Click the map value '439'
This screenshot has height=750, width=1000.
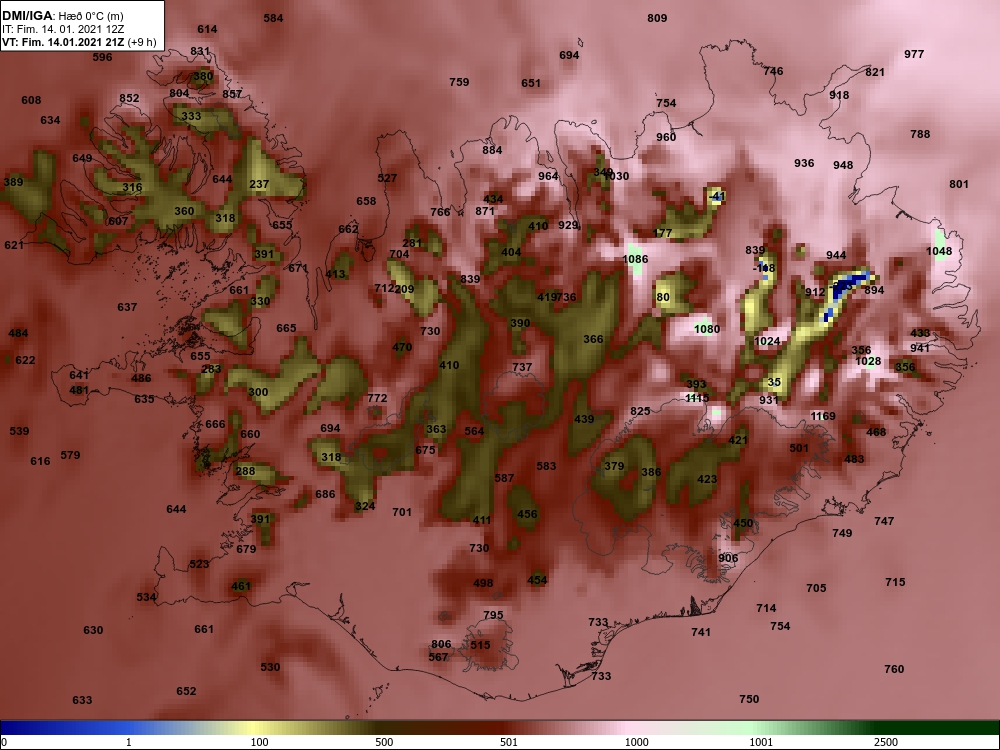[584, 419]
